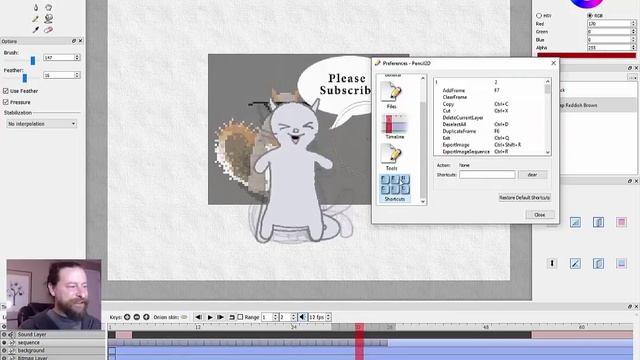
Task: Close the Preferences dialog with X
Action: click(553, 63)
